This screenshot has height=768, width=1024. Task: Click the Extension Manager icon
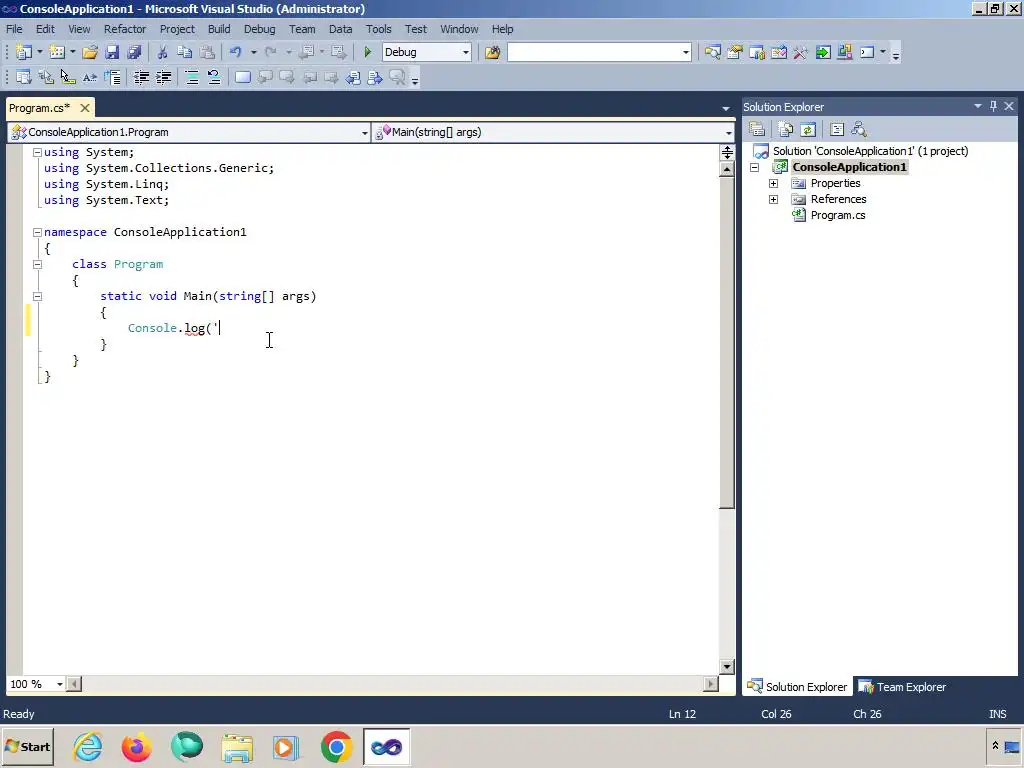845,52
